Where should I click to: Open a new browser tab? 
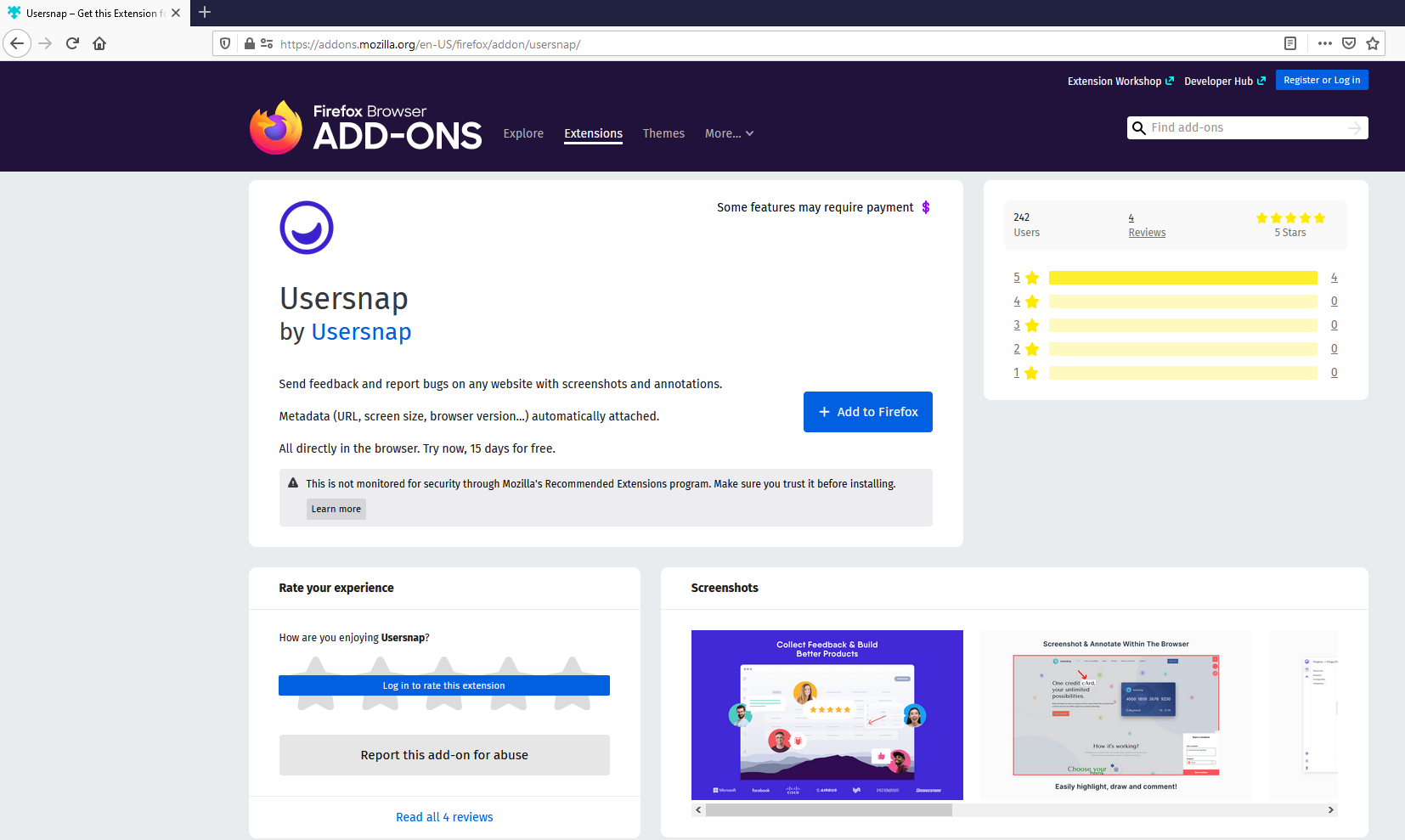(x=205, y=13)
